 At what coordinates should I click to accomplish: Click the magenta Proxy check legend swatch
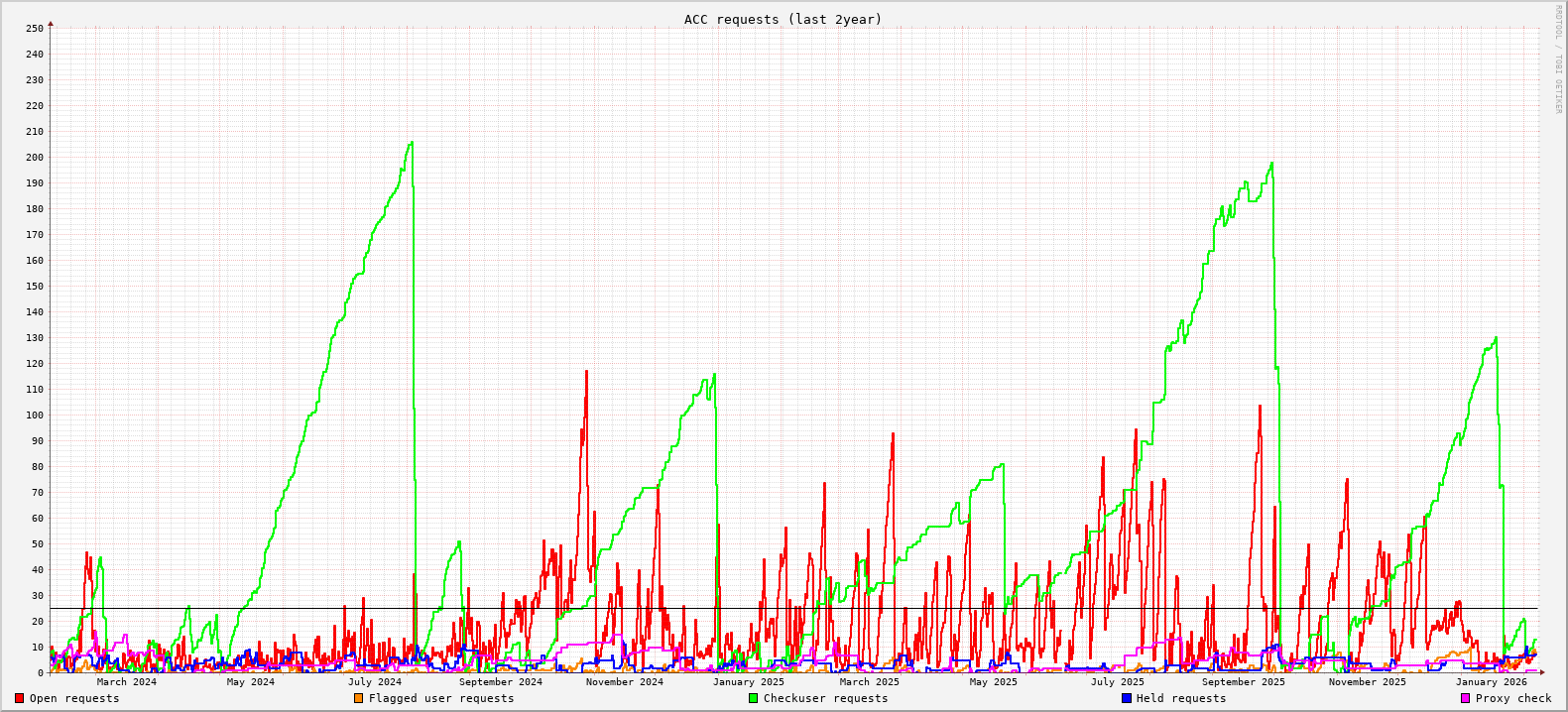pos(1465,698)
